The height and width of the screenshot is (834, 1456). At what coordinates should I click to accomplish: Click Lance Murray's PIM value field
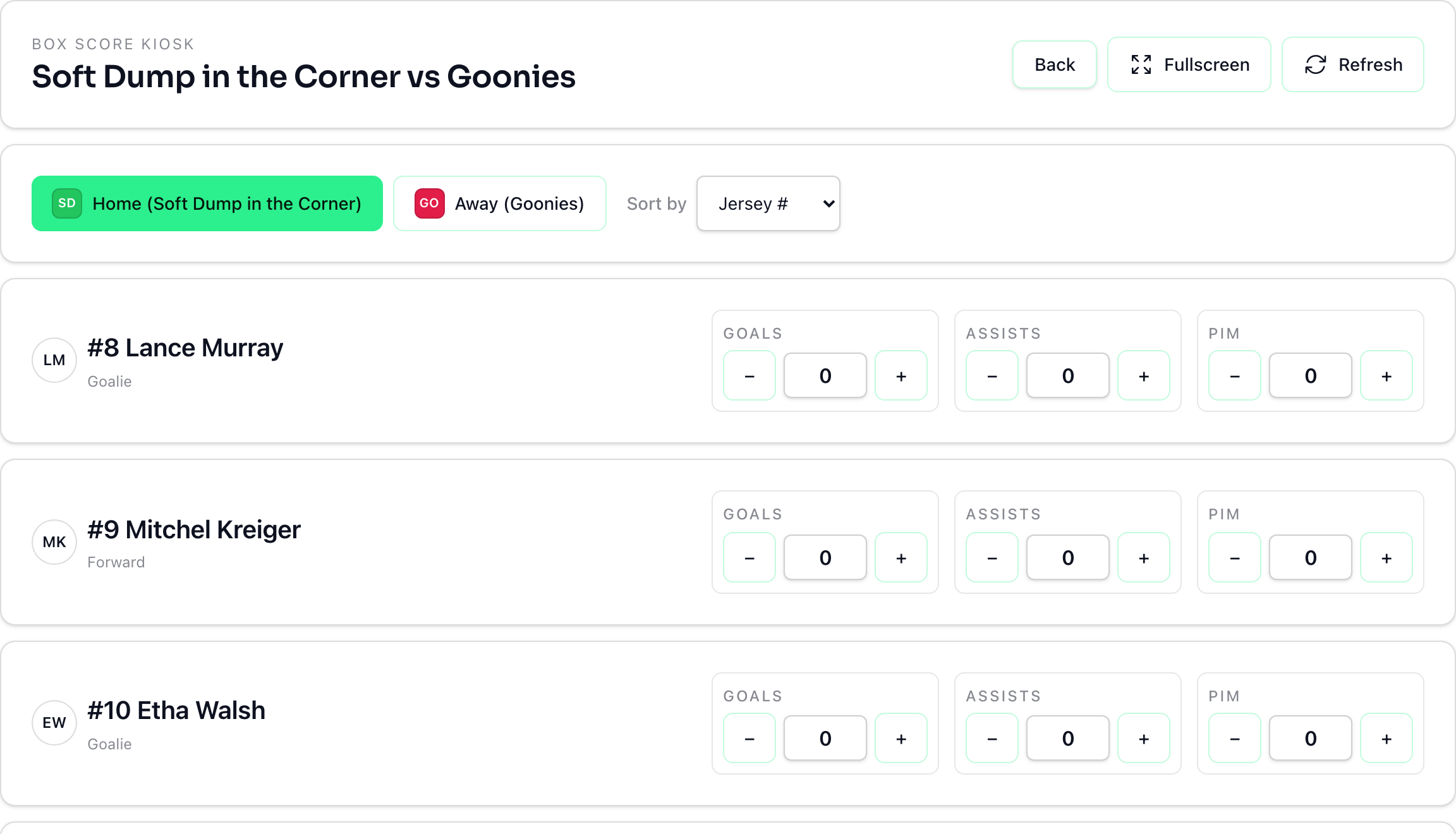pos(1311,376)
